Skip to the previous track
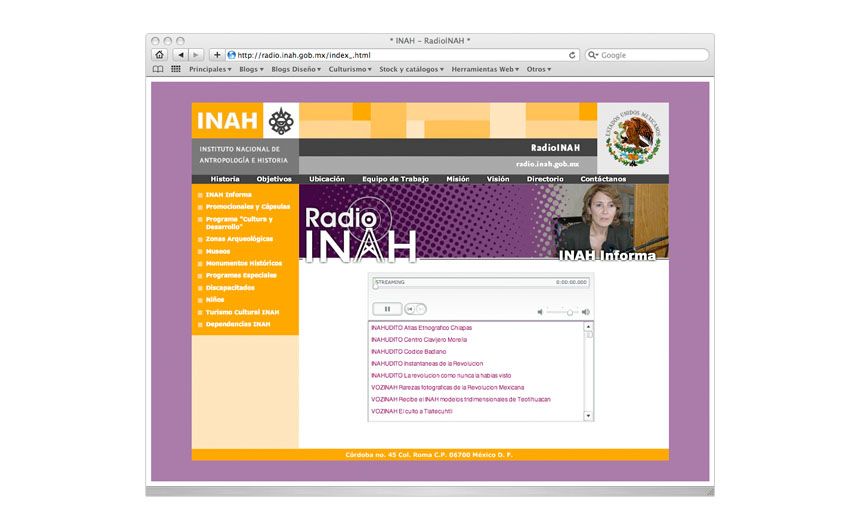This screenshot has height=530, width=860. pos(410,309)
